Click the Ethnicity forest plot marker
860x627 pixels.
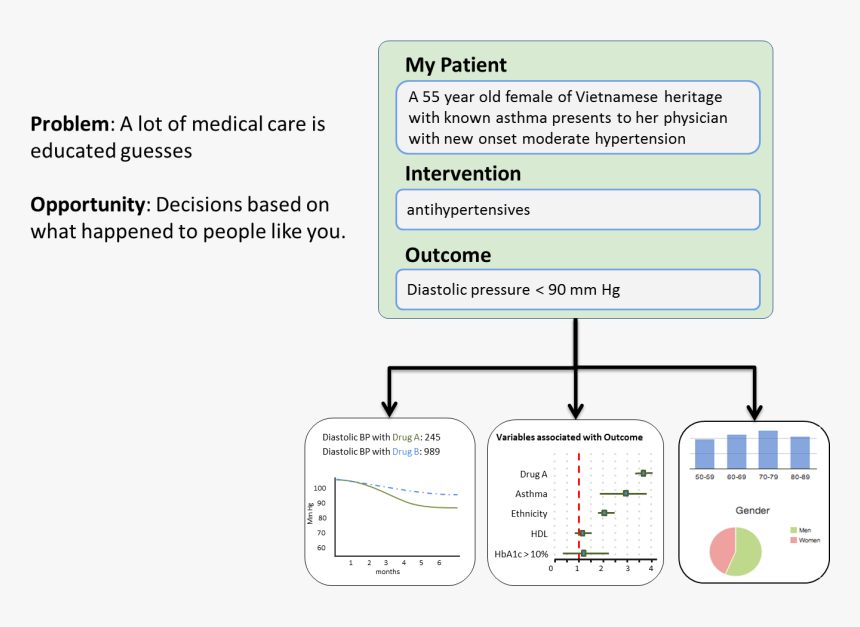(604, 513)
